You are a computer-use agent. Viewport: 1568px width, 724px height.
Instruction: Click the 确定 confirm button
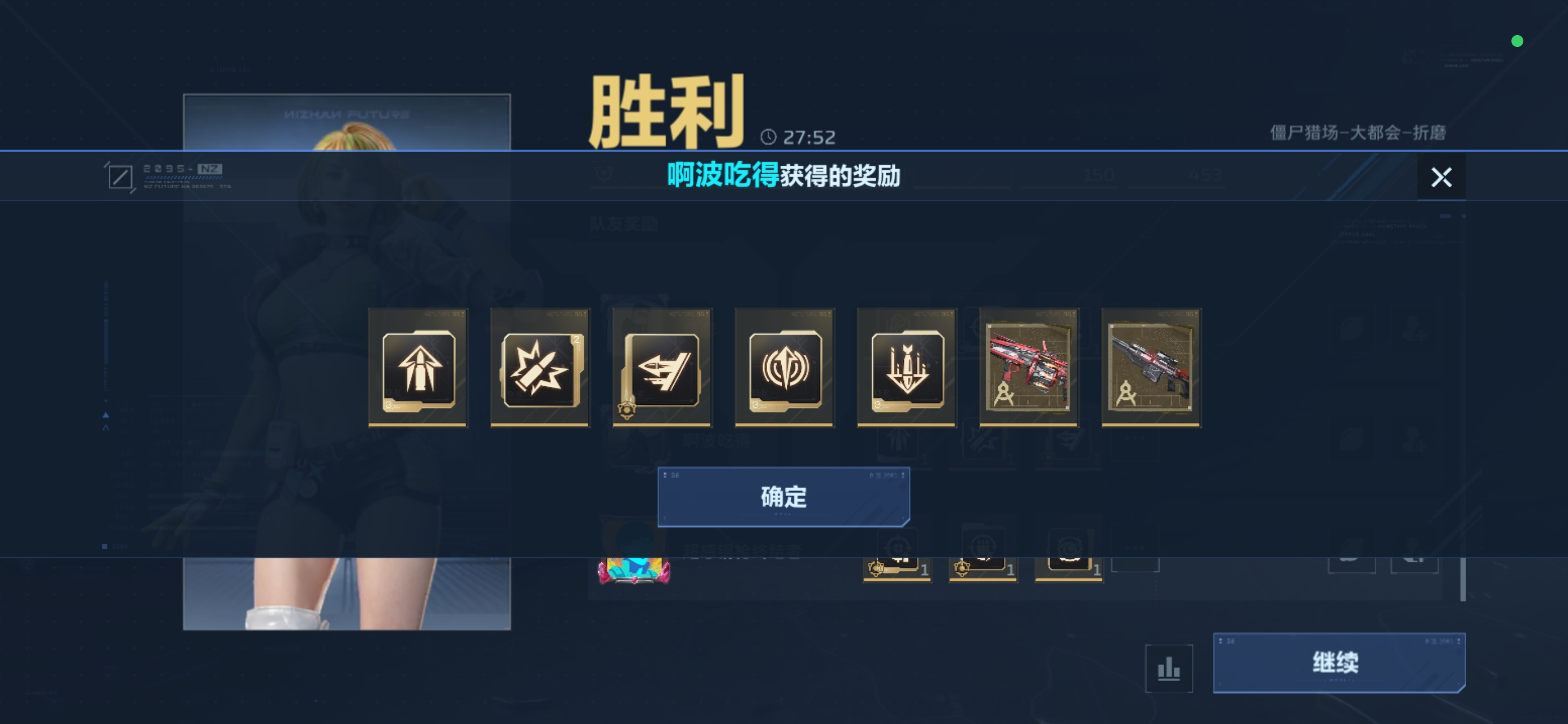click(x=784, y=497)
